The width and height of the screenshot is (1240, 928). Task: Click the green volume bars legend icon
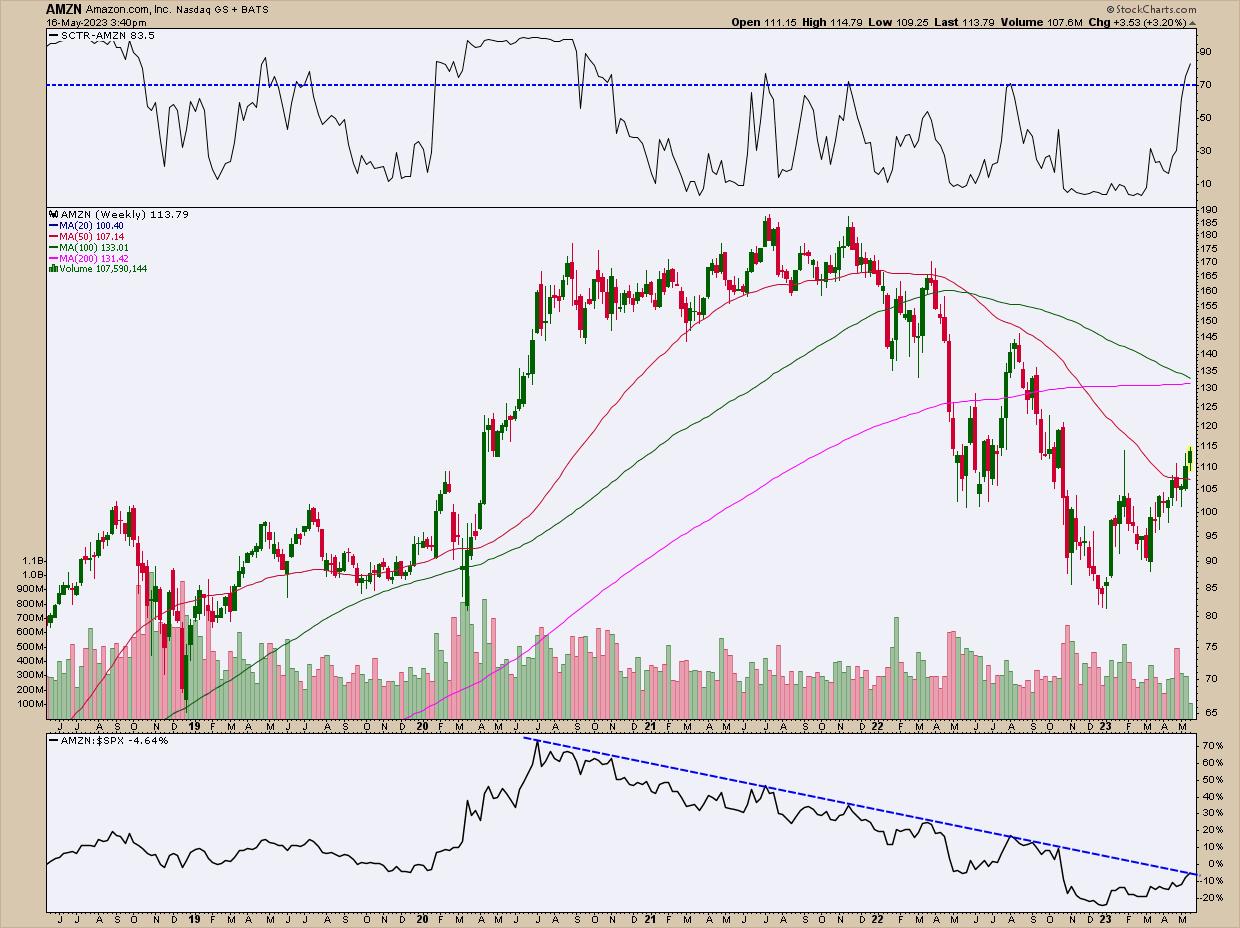click(x=52, y=269)
